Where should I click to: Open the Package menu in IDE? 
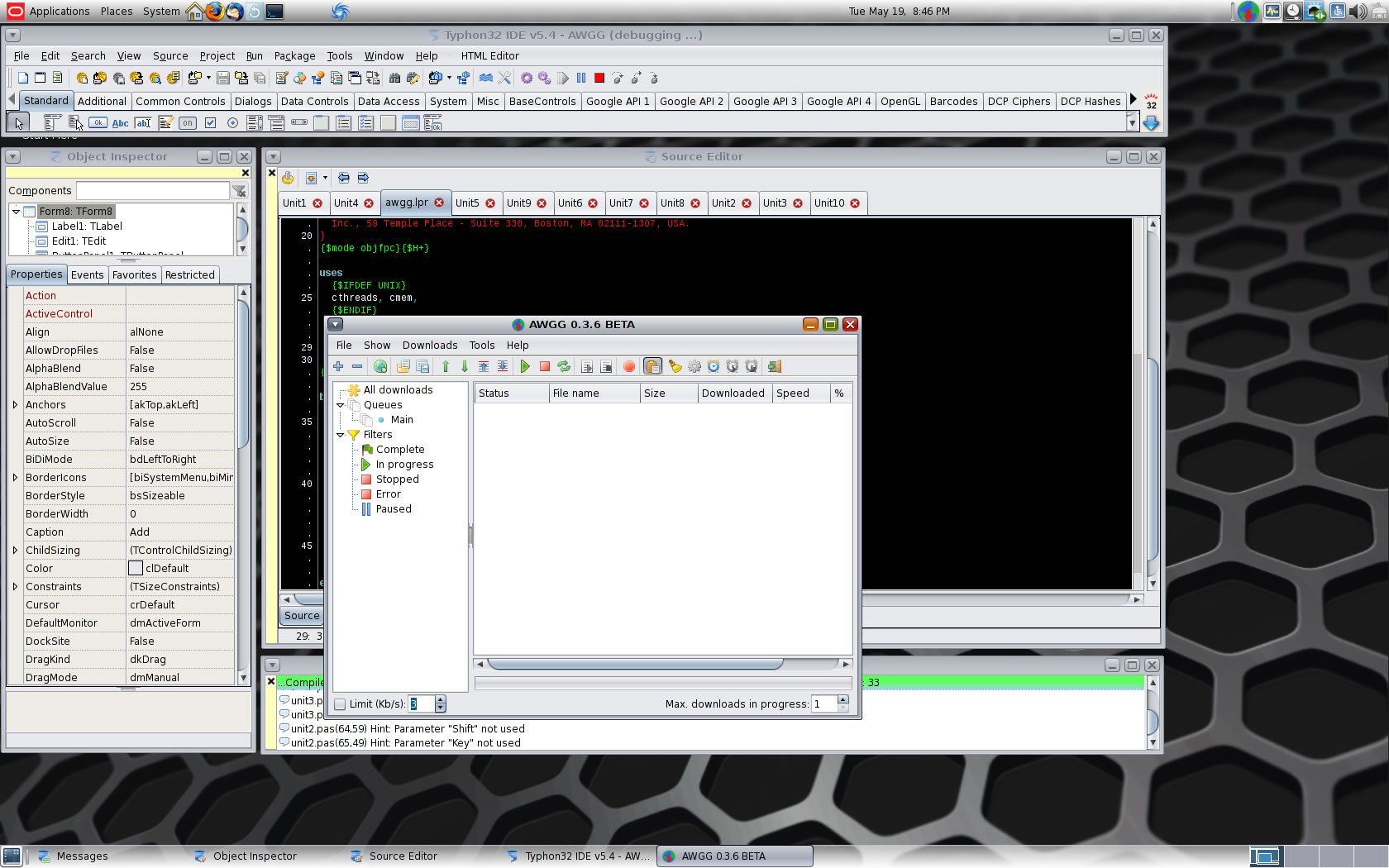(x=295, y=56)
